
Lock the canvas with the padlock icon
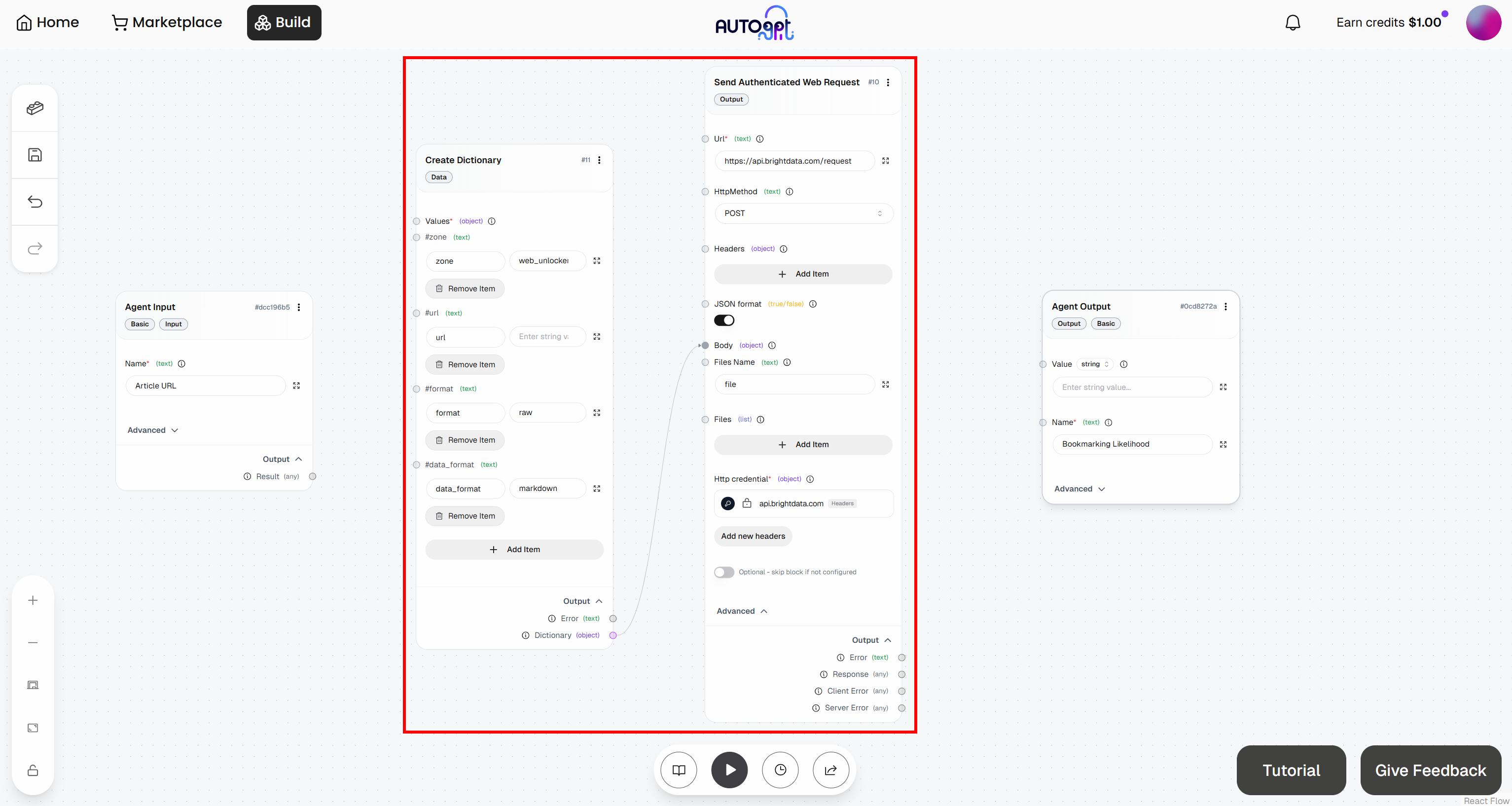(33, 771)
